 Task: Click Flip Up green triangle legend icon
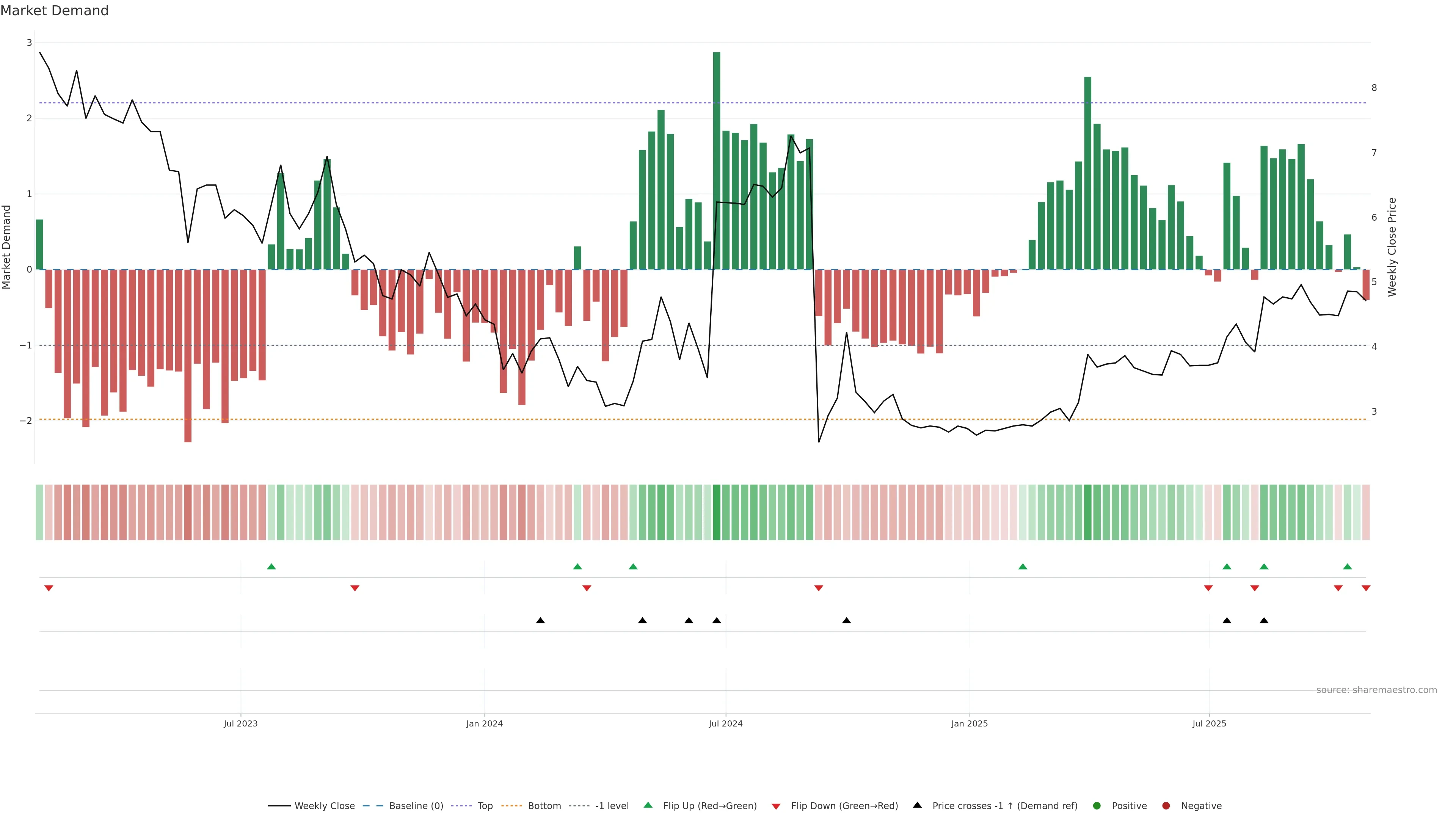point(648,805)
